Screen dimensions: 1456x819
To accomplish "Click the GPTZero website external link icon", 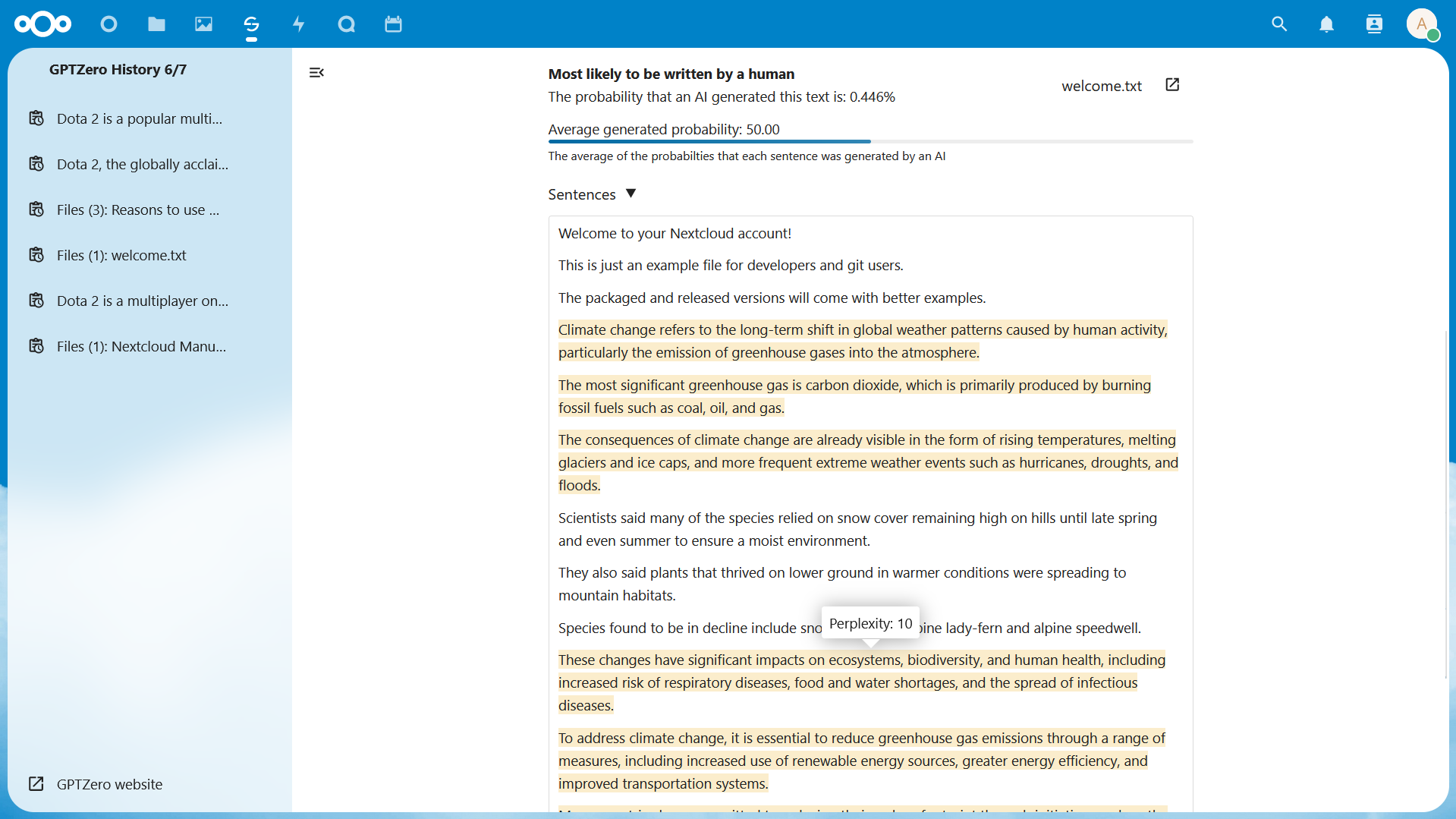I will [36, 784].
